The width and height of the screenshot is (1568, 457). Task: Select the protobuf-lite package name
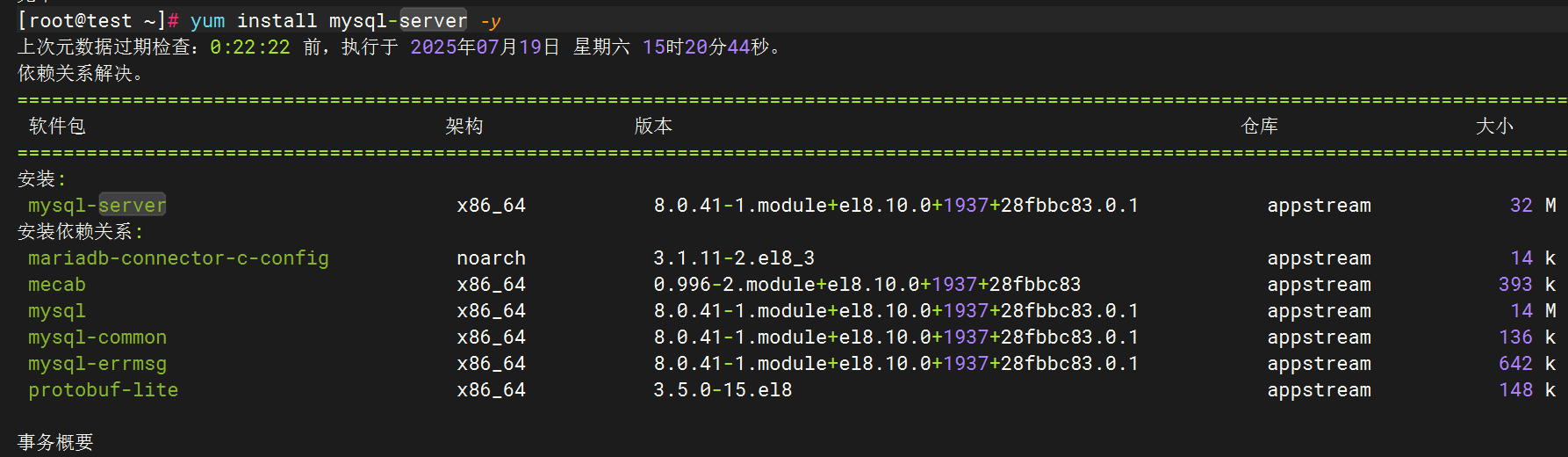click(x=103, y=390)
